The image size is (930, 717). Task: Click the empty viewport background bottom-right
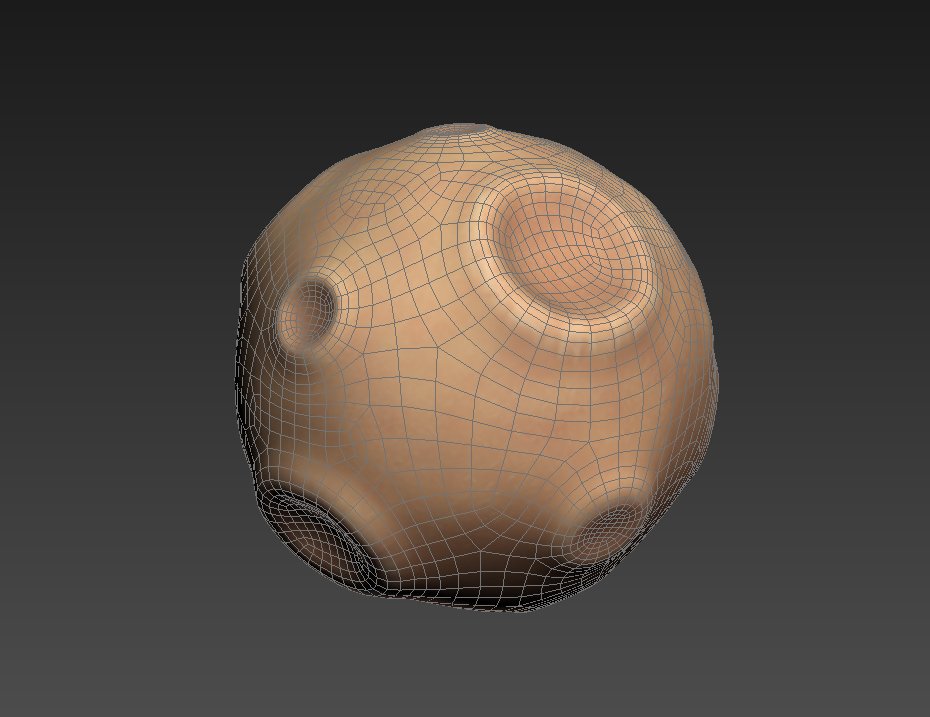tap(840, 650)
